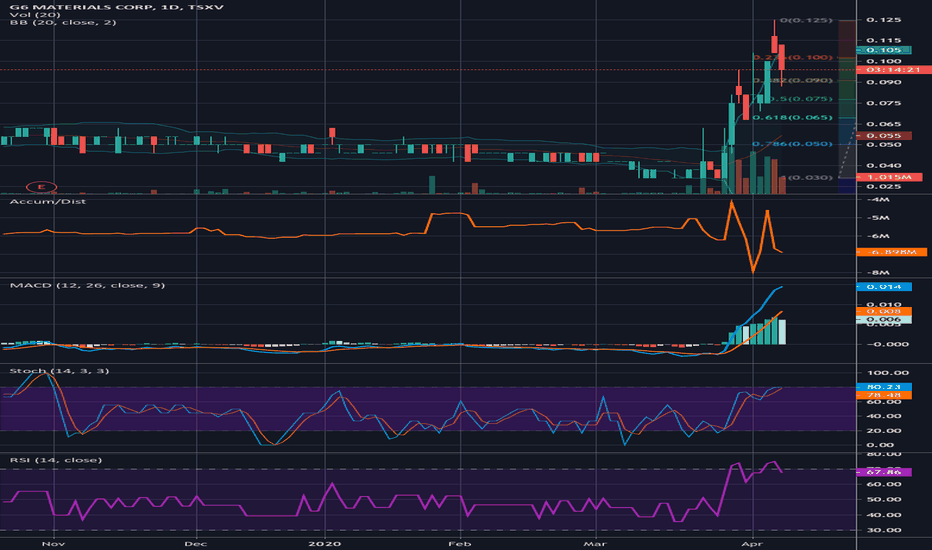Click the orange 78.48 Stoch %D label
The image size is (932, 550).
pyautogui.click(x=884, y=395)
